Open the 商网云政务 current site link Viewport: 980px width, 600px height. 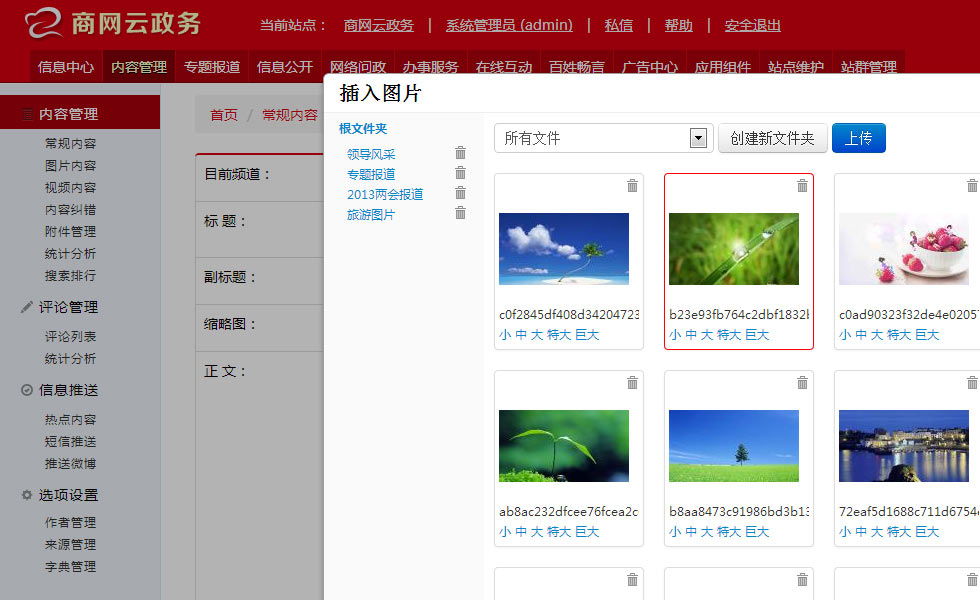point(379,25)
